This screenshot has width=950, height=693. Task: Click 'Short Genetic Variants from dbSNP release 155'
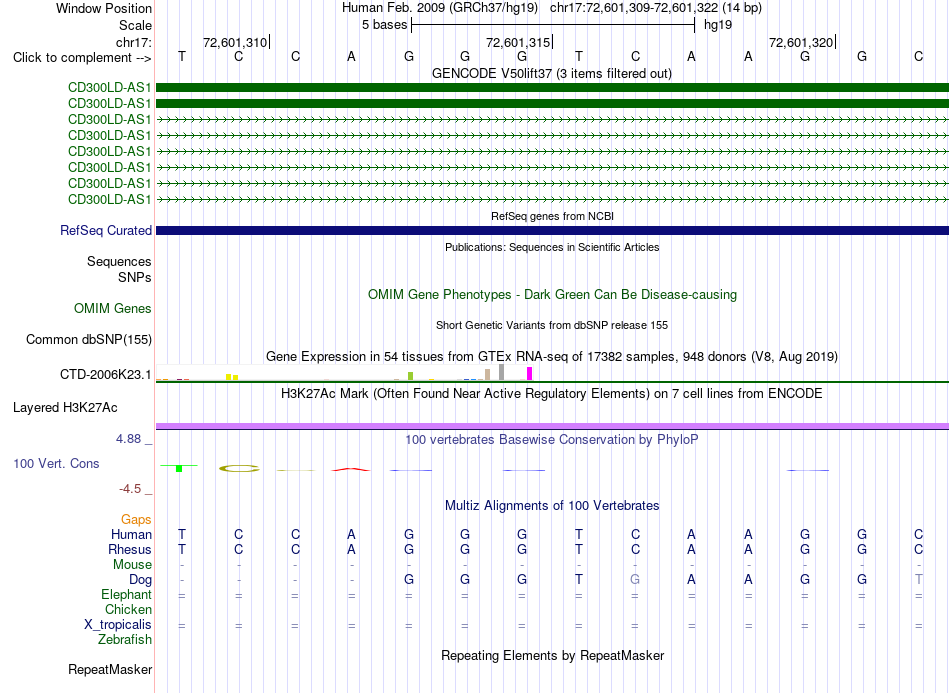tap(552, 325)
